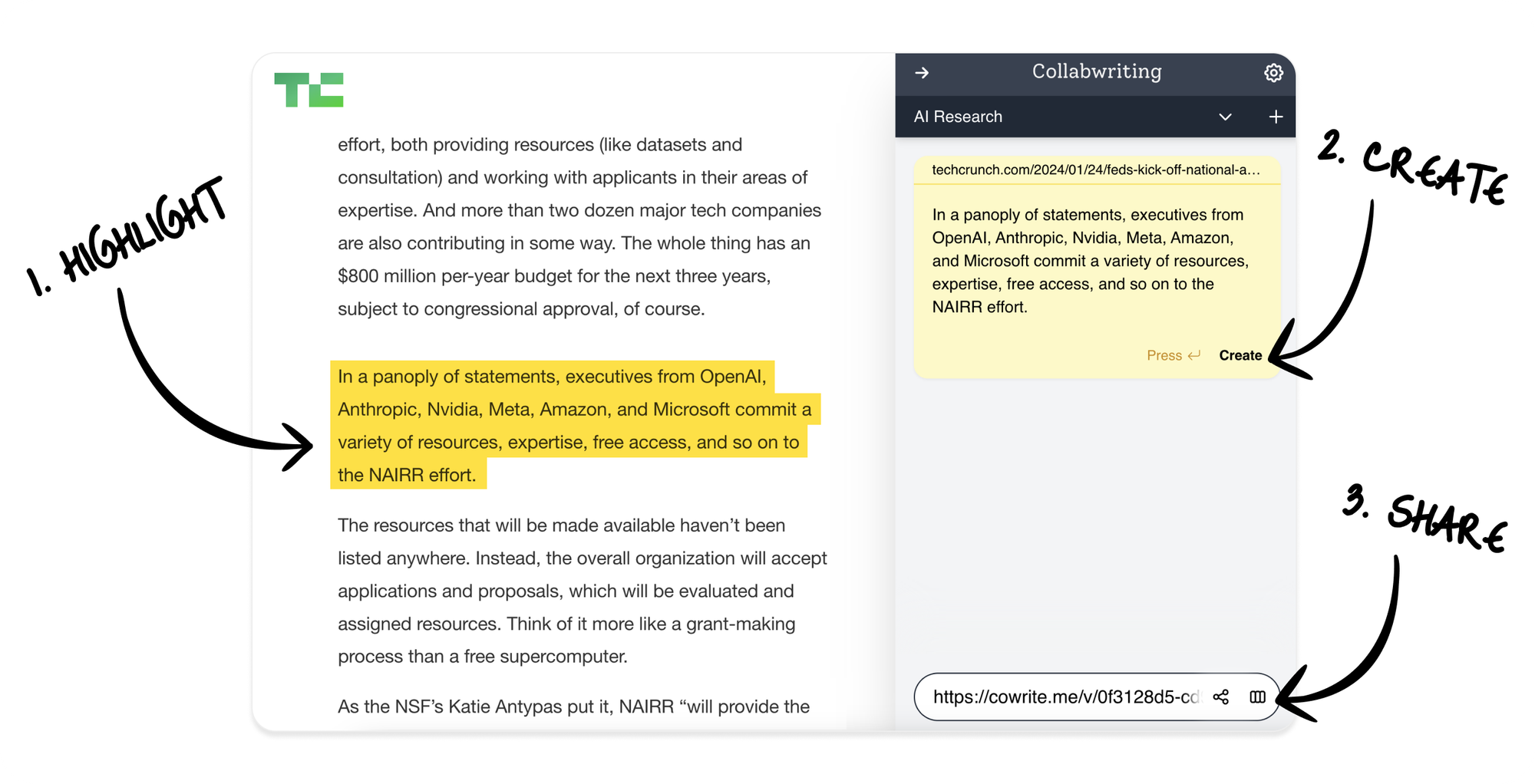Expand the topic chevron in the sidebar
The height and width of the screenshot is (784, 1535).
1225,117
